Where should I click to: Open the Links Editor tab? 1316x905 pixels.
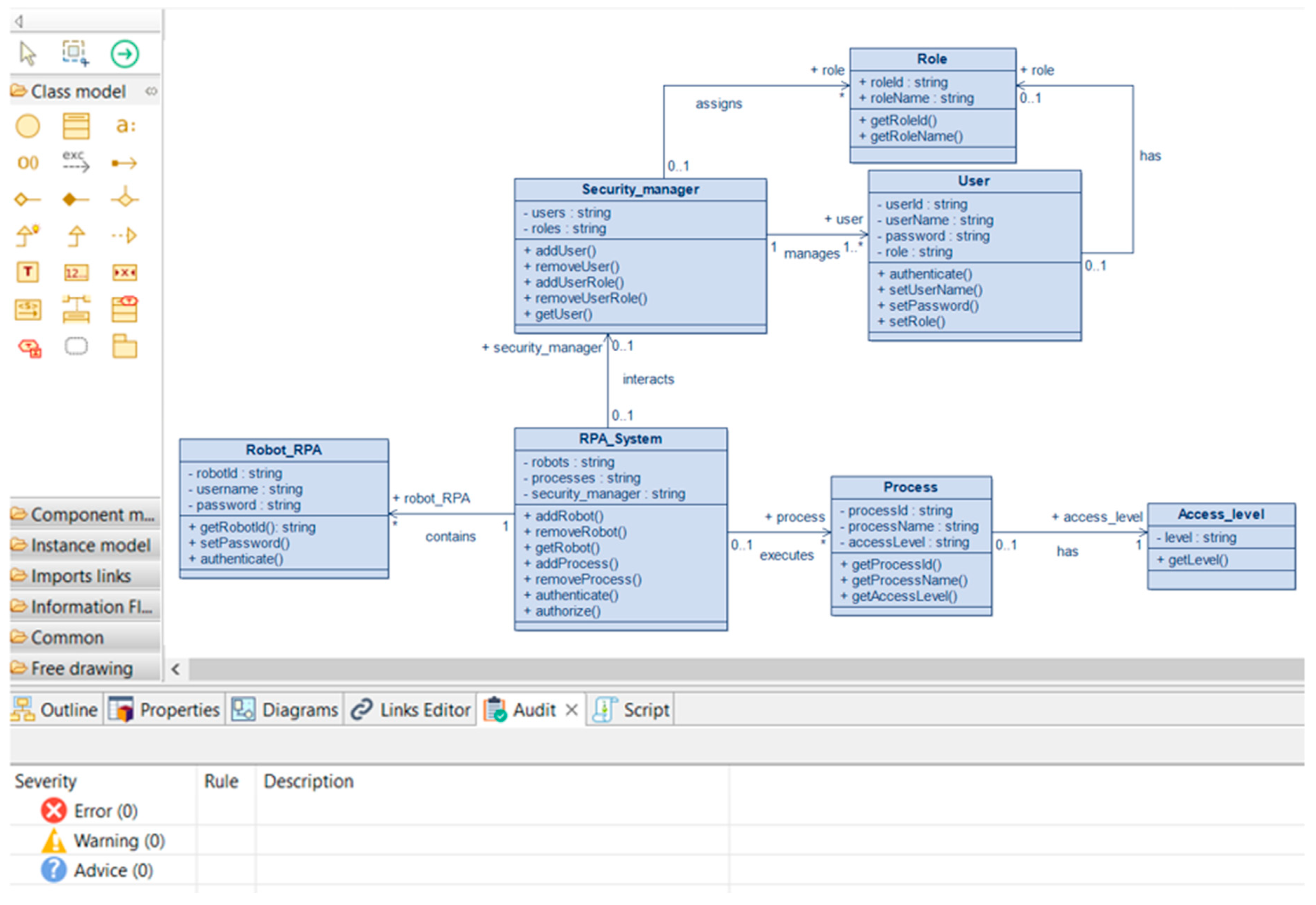[411, 710]
